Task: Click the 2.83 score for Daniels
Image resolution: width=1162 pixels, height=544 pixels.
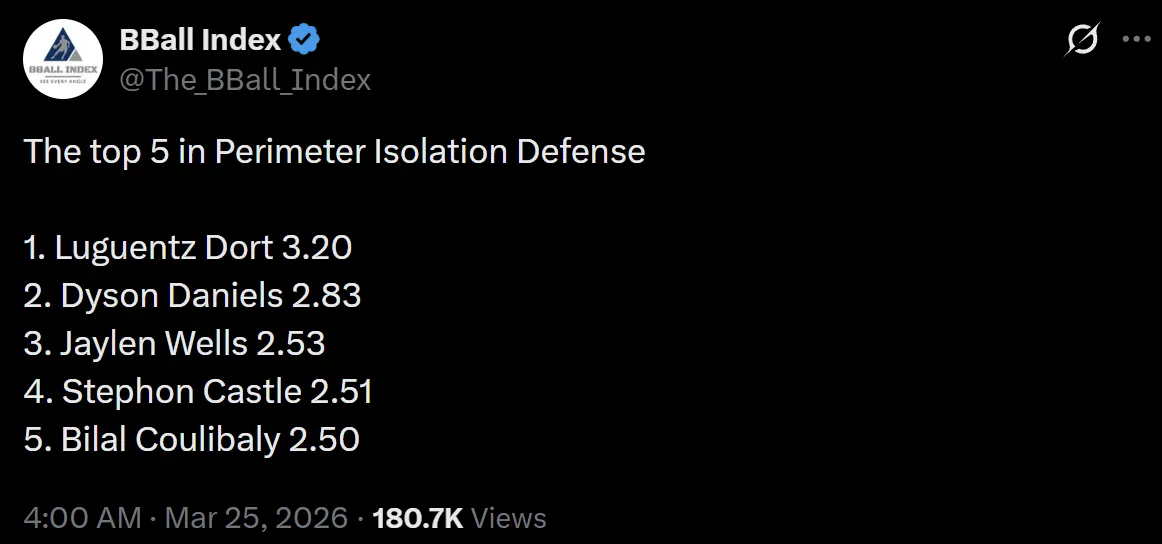Action: [x=327, y=295]
